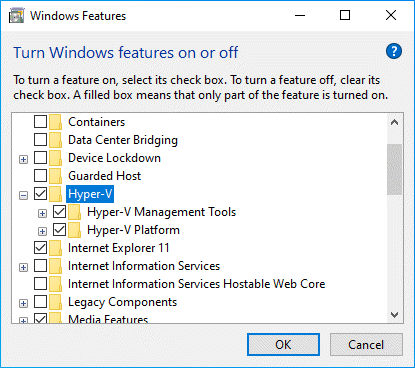Collapse the Hyper-V tree node
Viewport: 415px width, 368px height.
[23, 195]
